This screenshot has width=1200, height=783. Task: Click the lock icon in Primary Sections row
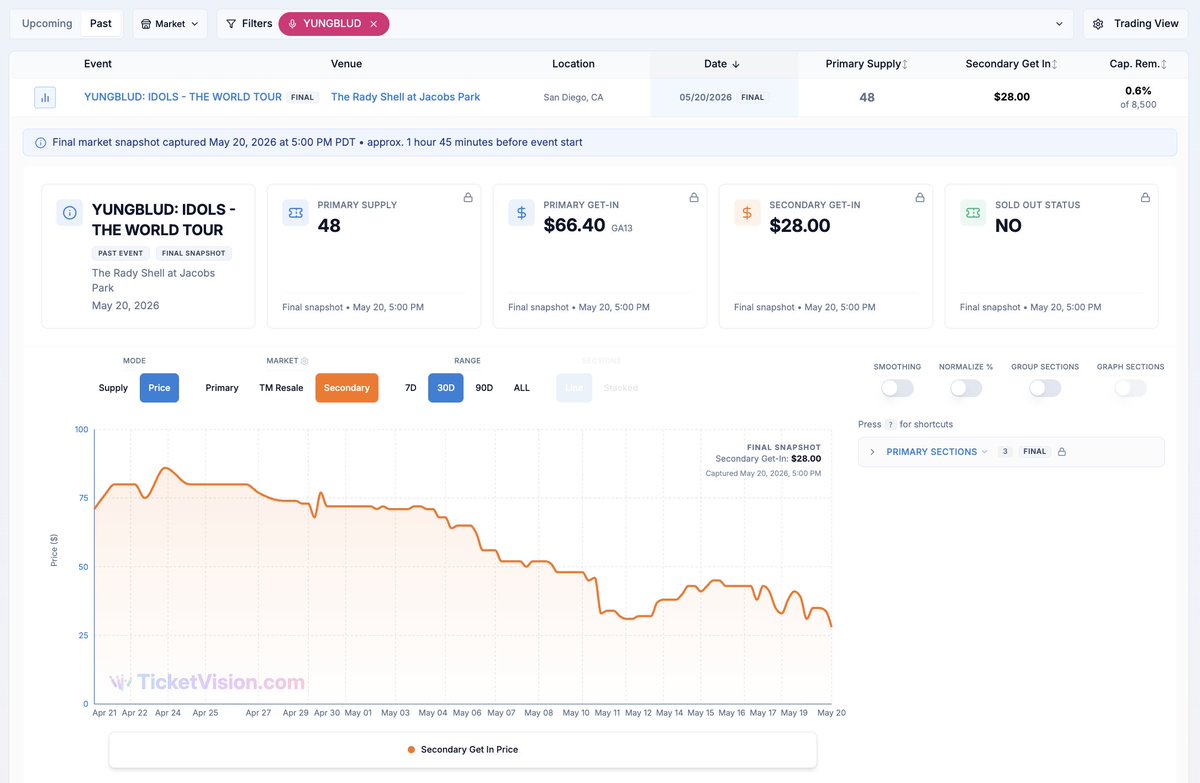click(x=1062, y=452)
